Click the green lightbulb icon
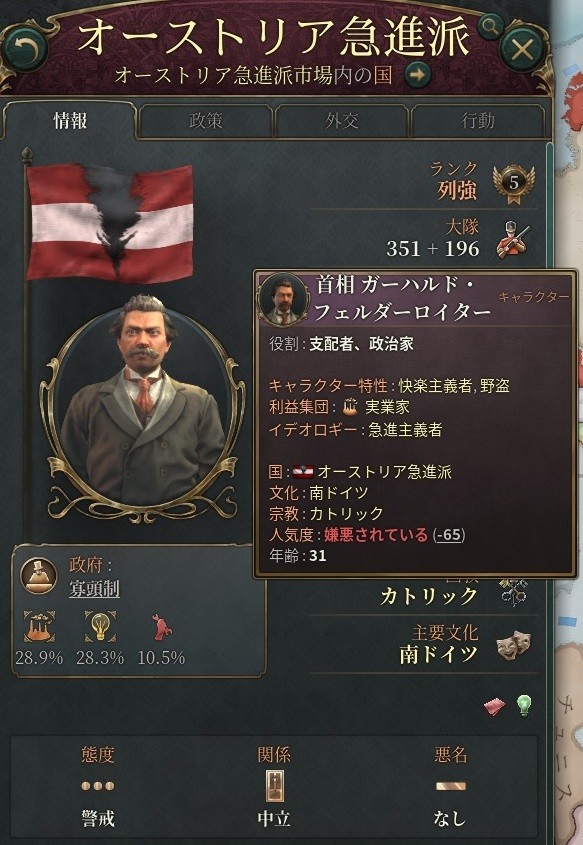This screenshot has height=845, width=583. pos(524,705)
